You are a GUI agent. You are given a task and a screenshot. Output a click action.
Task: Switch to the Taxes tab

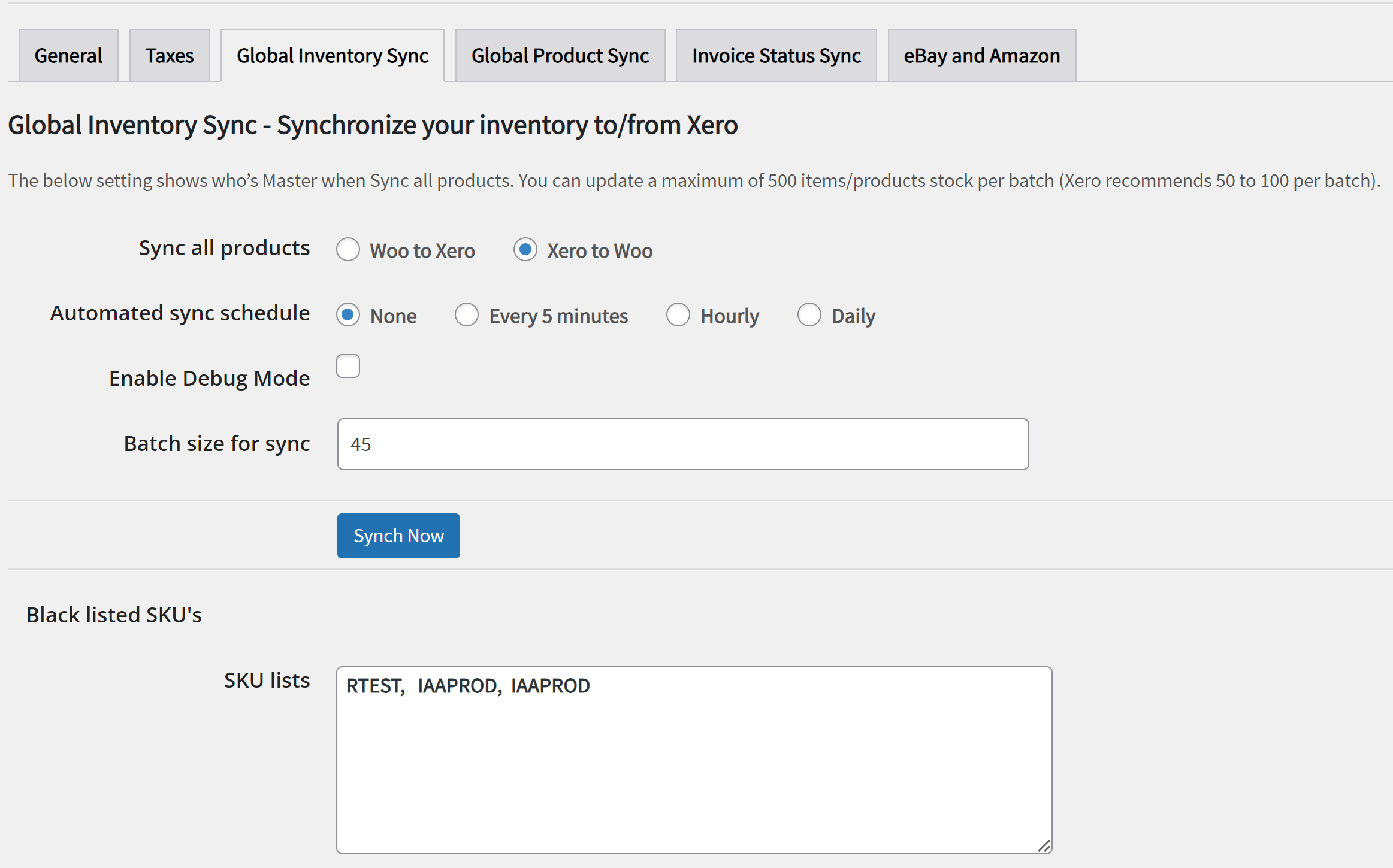(170, 55)
